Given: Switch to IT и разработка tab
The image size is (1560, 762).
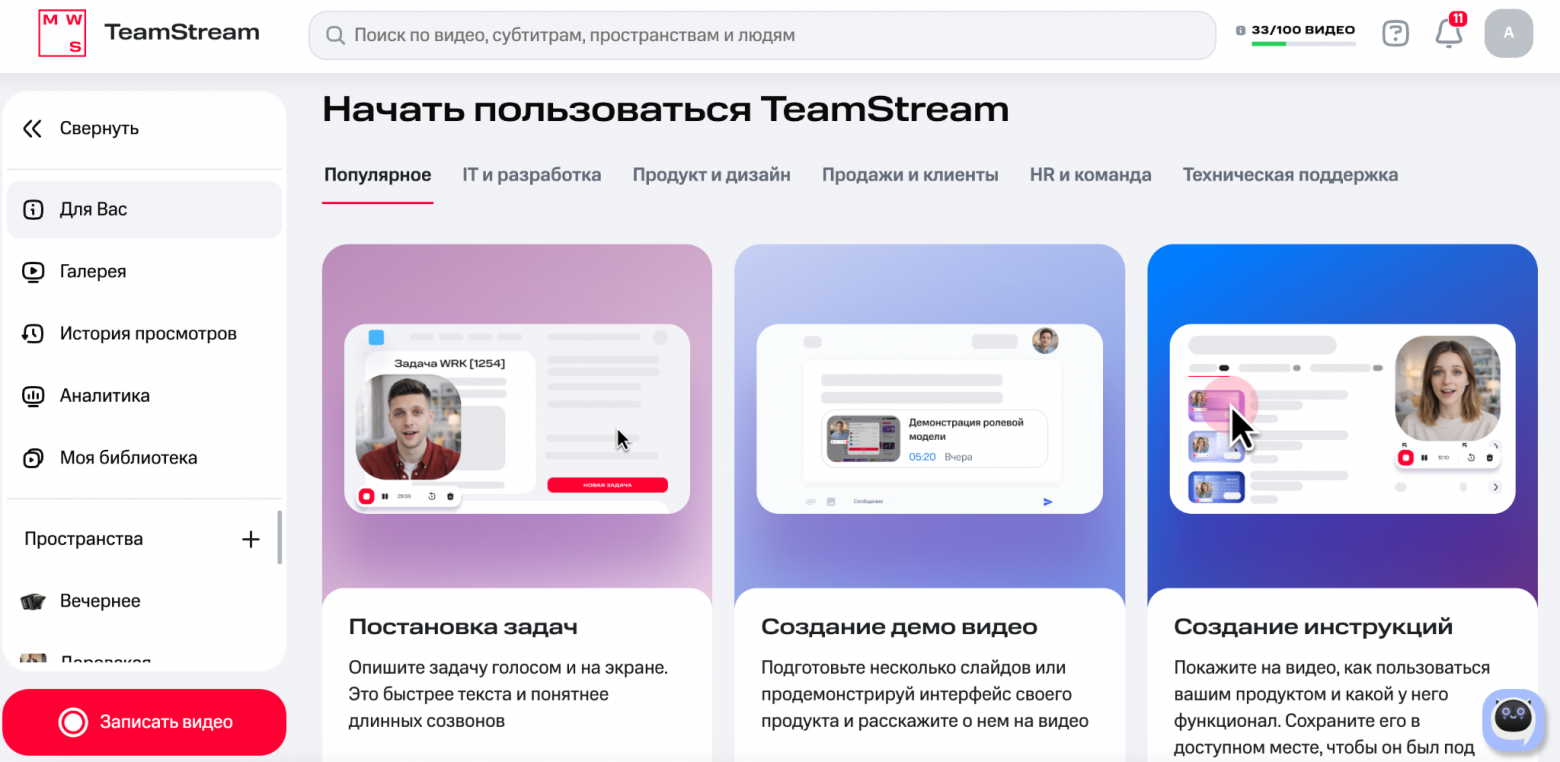Looking at the screenshot, I should click(532, 175).
